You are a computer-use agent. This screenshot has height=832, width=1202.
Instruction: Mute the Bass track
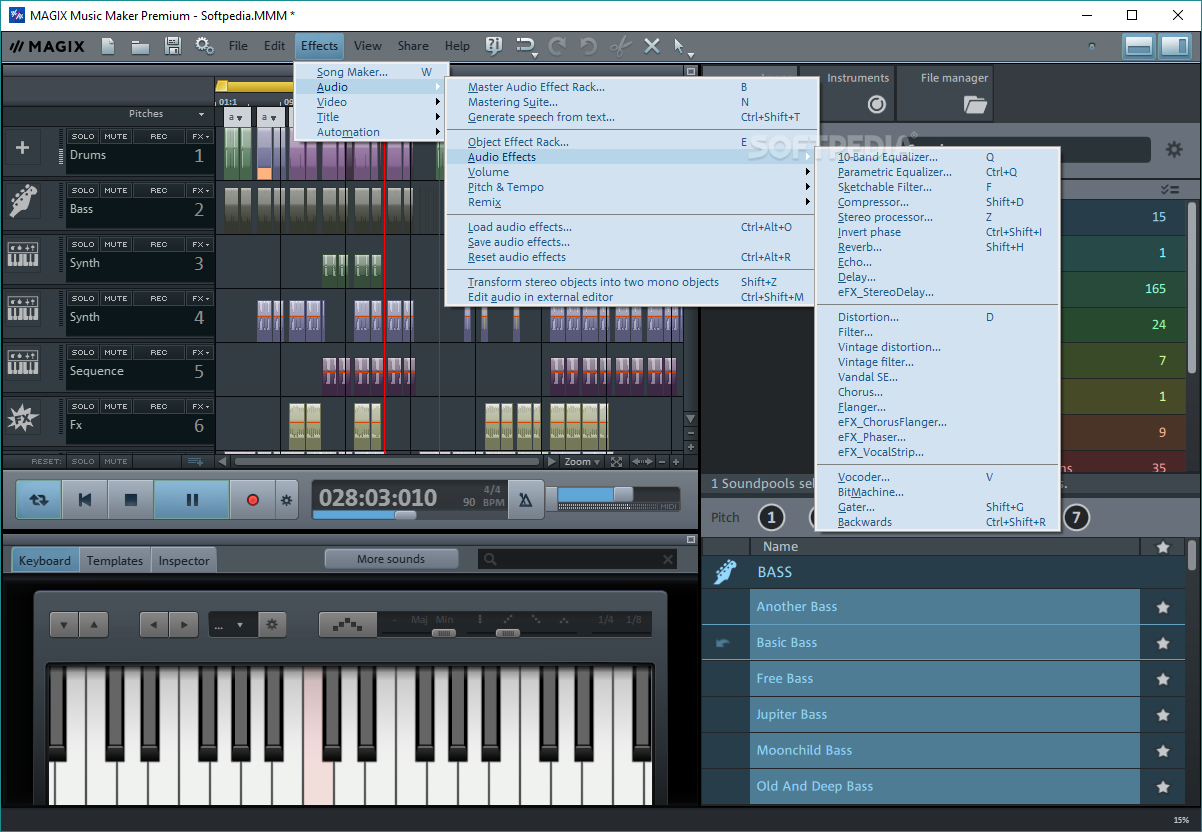pos(116,190)
